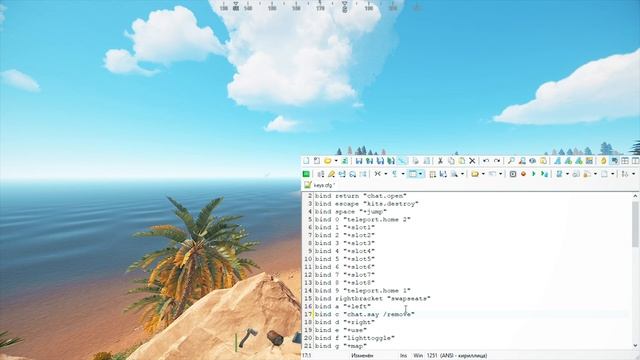The width and height of the screenshot is (640, 360).
Task: Expand the tools icon dropdown at toolbar end
Action: click(633, 174)
